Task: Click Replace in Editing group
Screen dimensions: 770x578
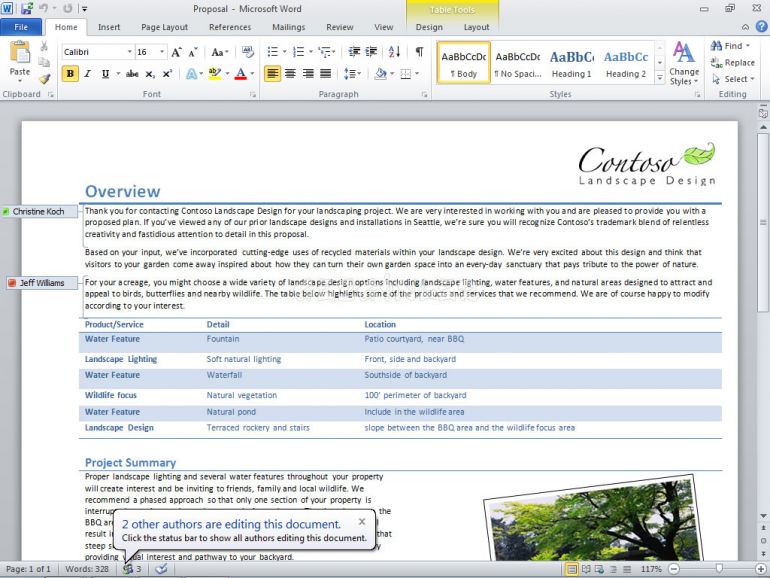Action: [733, 62]
